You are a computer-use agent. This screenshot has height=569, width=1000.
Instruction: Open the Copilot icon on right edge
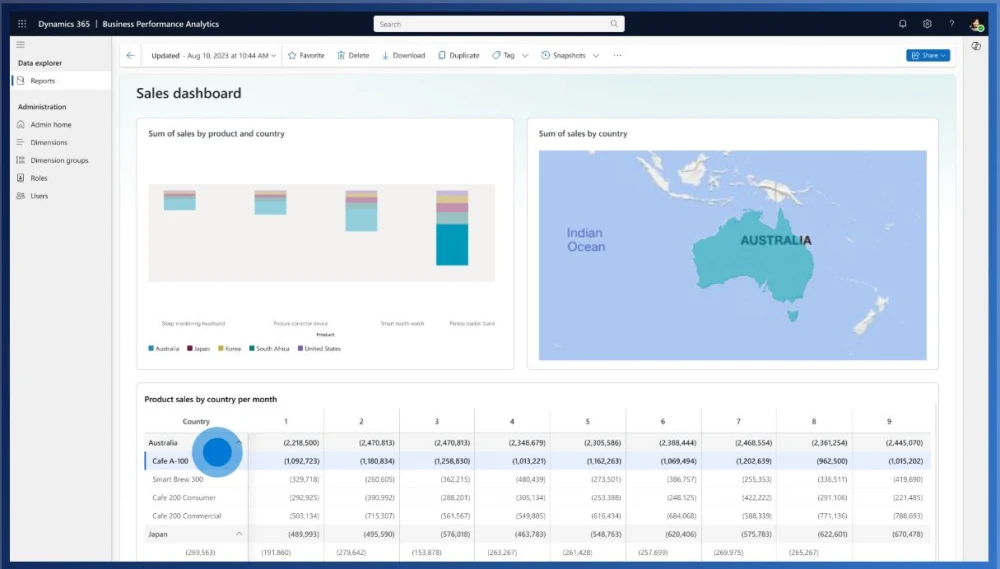click(976, 46)
